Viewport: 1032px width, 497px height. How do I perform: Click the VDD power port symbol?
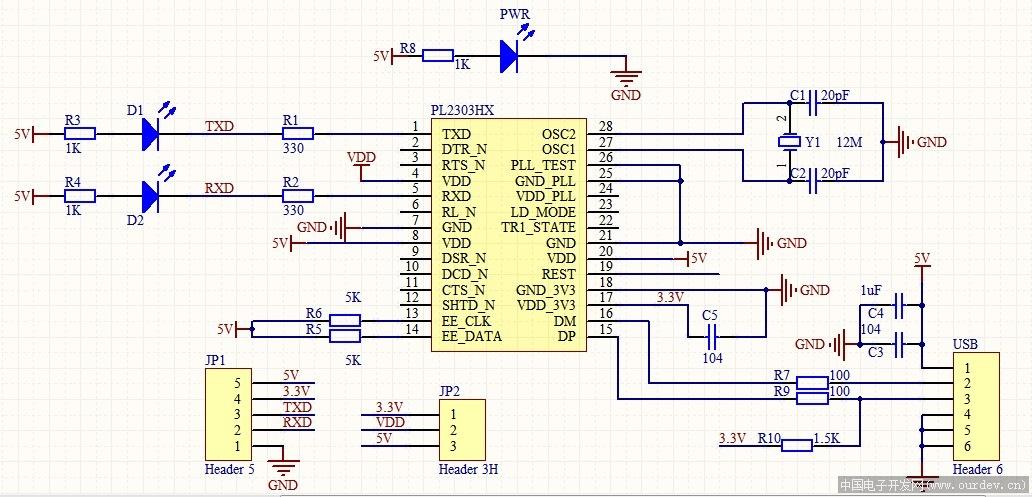click(361, 165)
